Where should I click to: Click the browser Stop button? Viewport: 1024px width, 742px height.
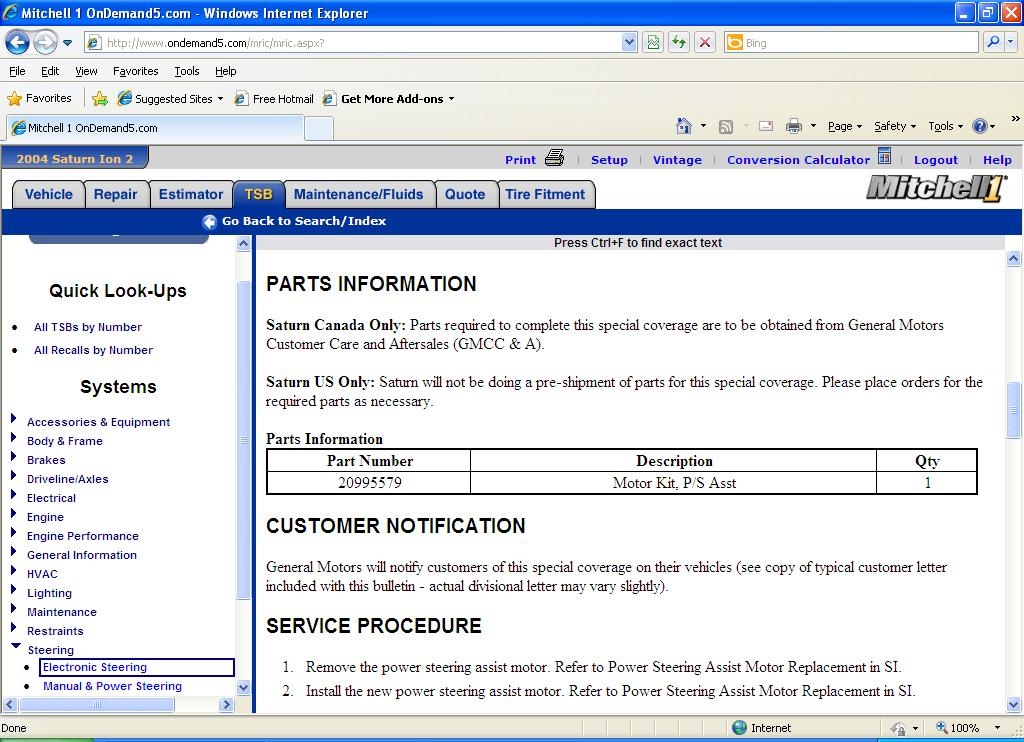(x=705, y=43)
